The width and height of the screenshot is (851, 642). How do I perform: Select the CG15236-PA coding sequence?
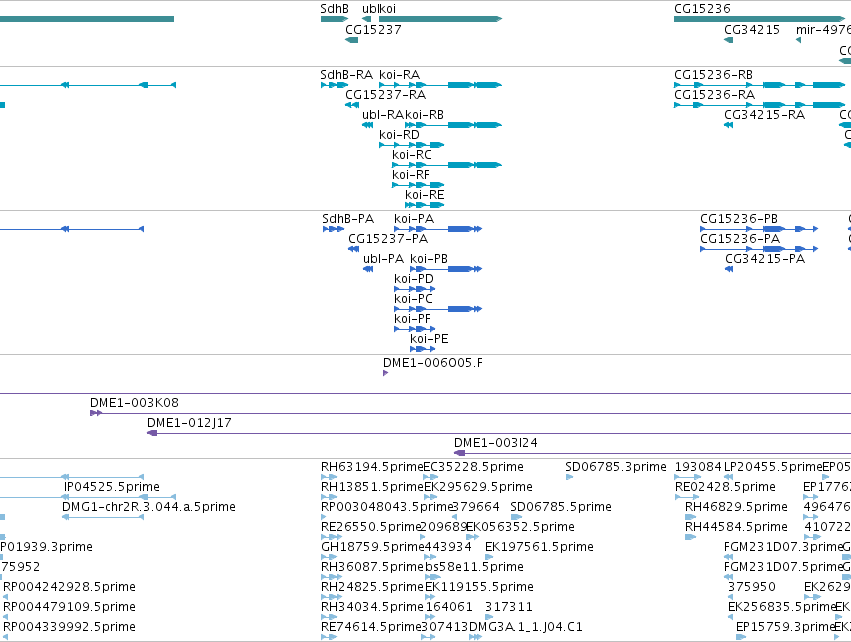click(x=759, y=249)
